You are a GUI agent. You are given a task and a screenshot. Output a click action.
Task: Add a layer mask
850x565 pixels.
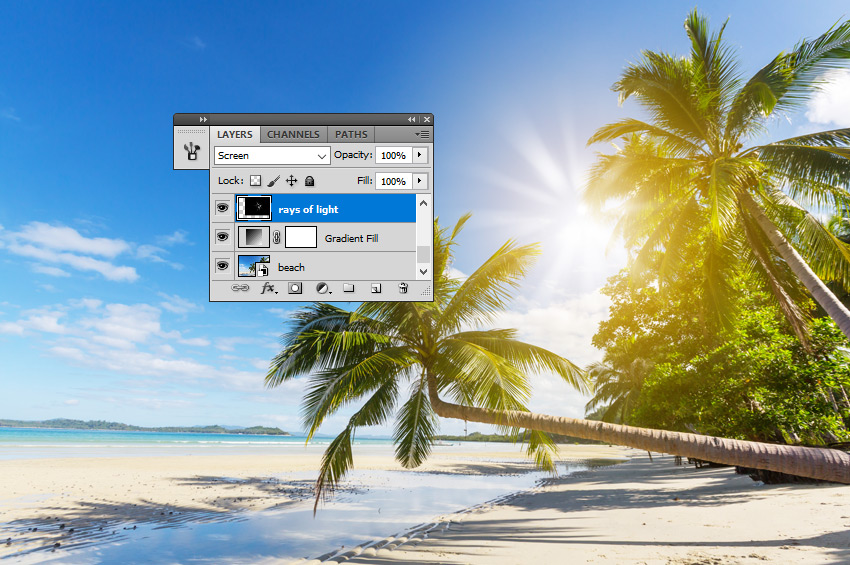coord(295,288)
